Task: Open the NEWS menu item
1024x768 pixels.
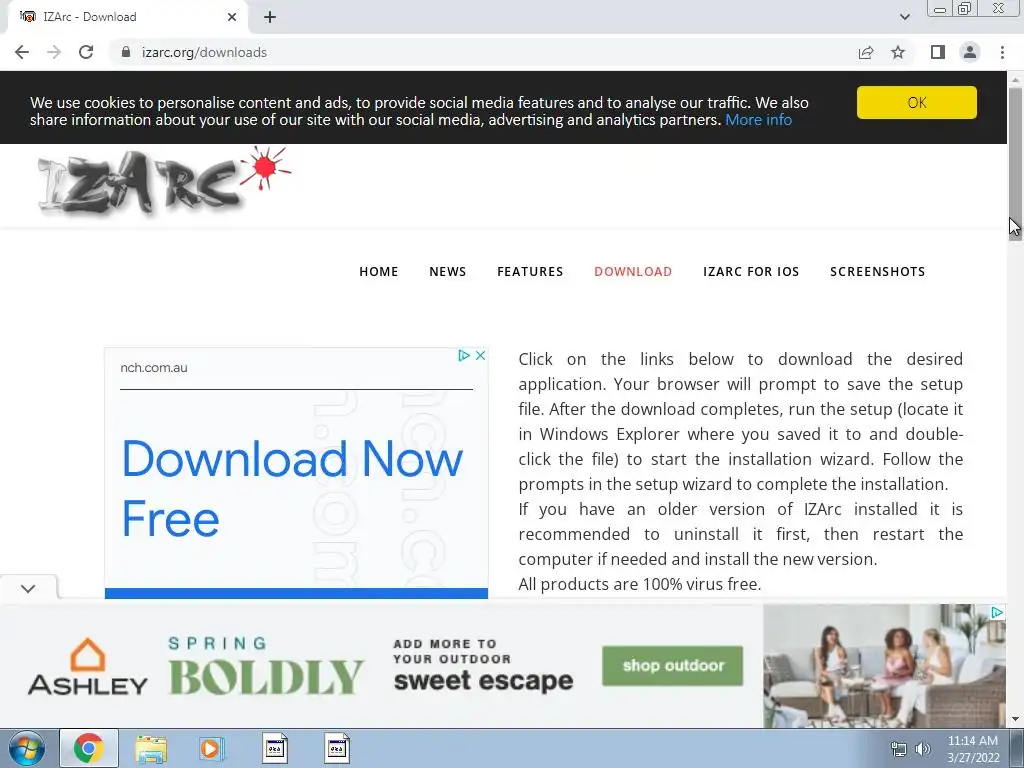Action: (x=447, y=272)
